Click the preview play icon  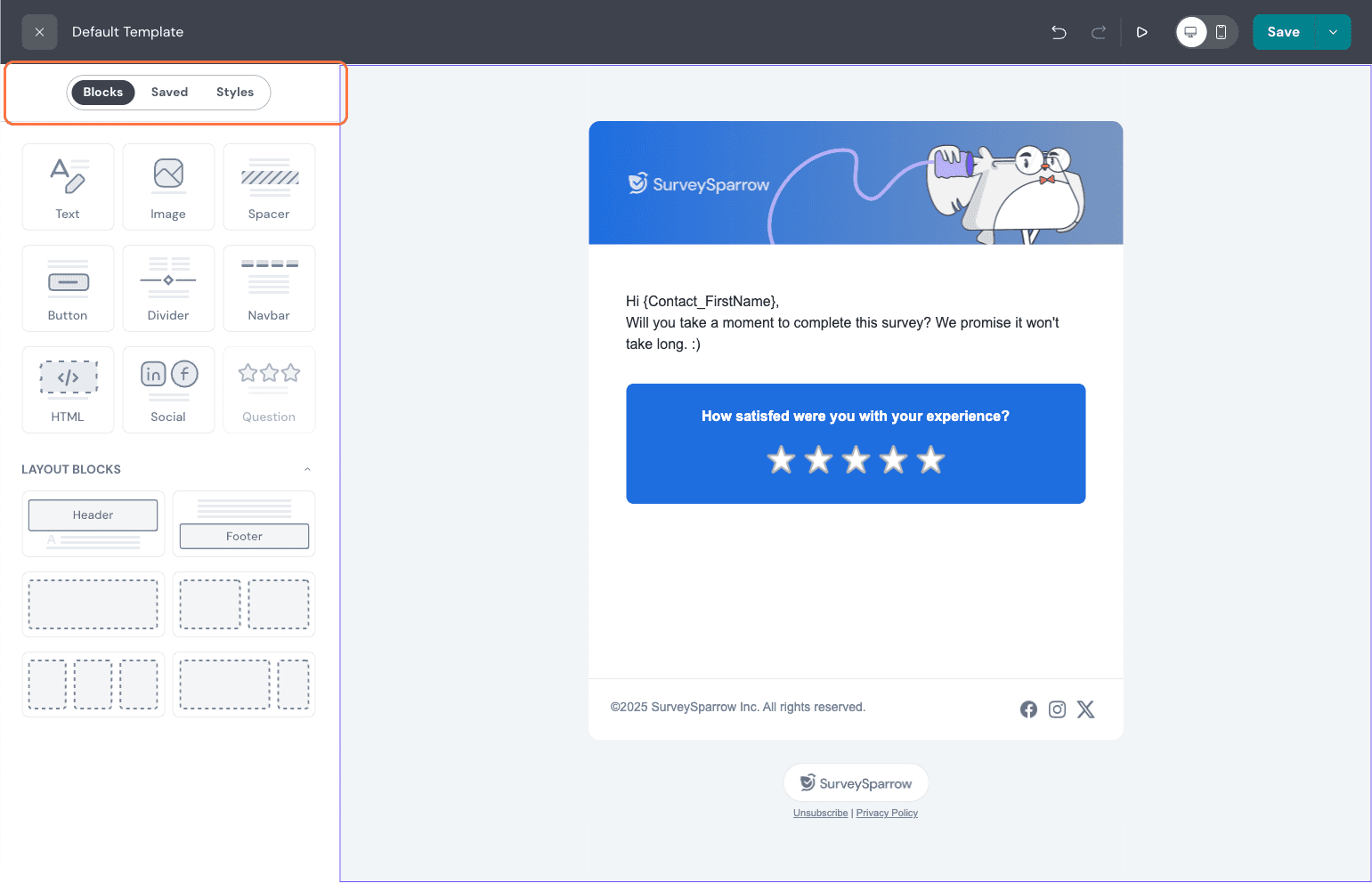(x=1141, y=31)
